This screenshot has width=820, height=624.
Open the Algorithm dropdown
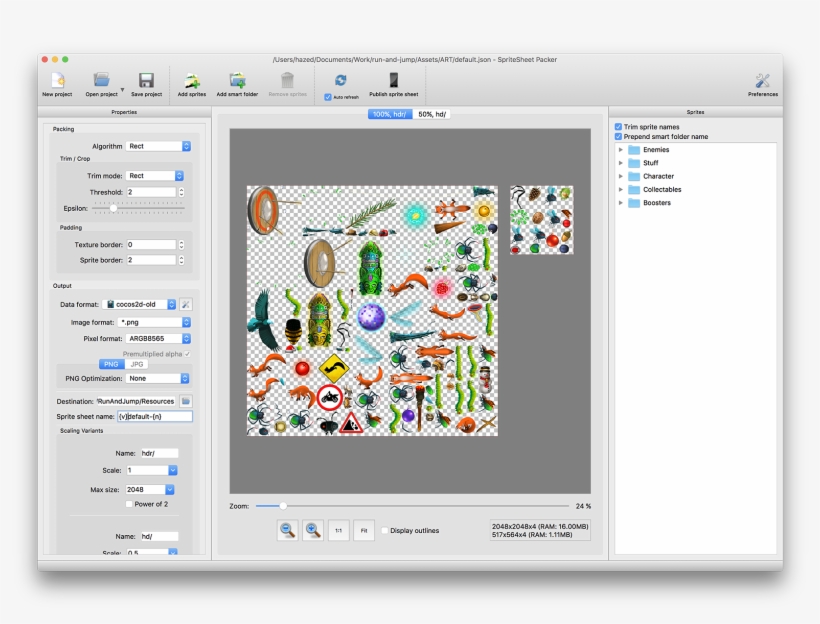click(159, 146)
